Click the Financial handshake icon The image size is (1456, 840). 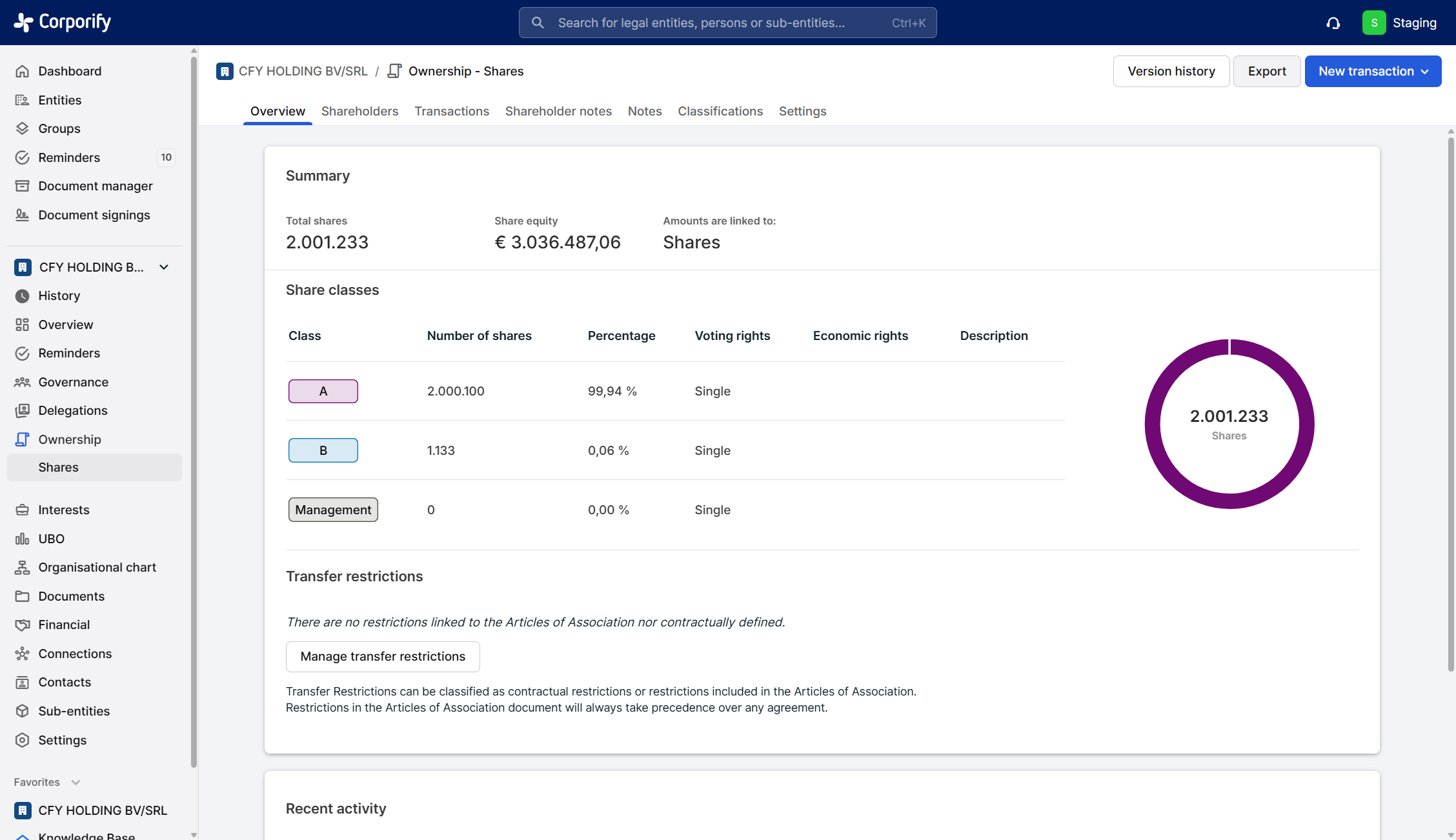pyautogui.click(x=23, y=625)
